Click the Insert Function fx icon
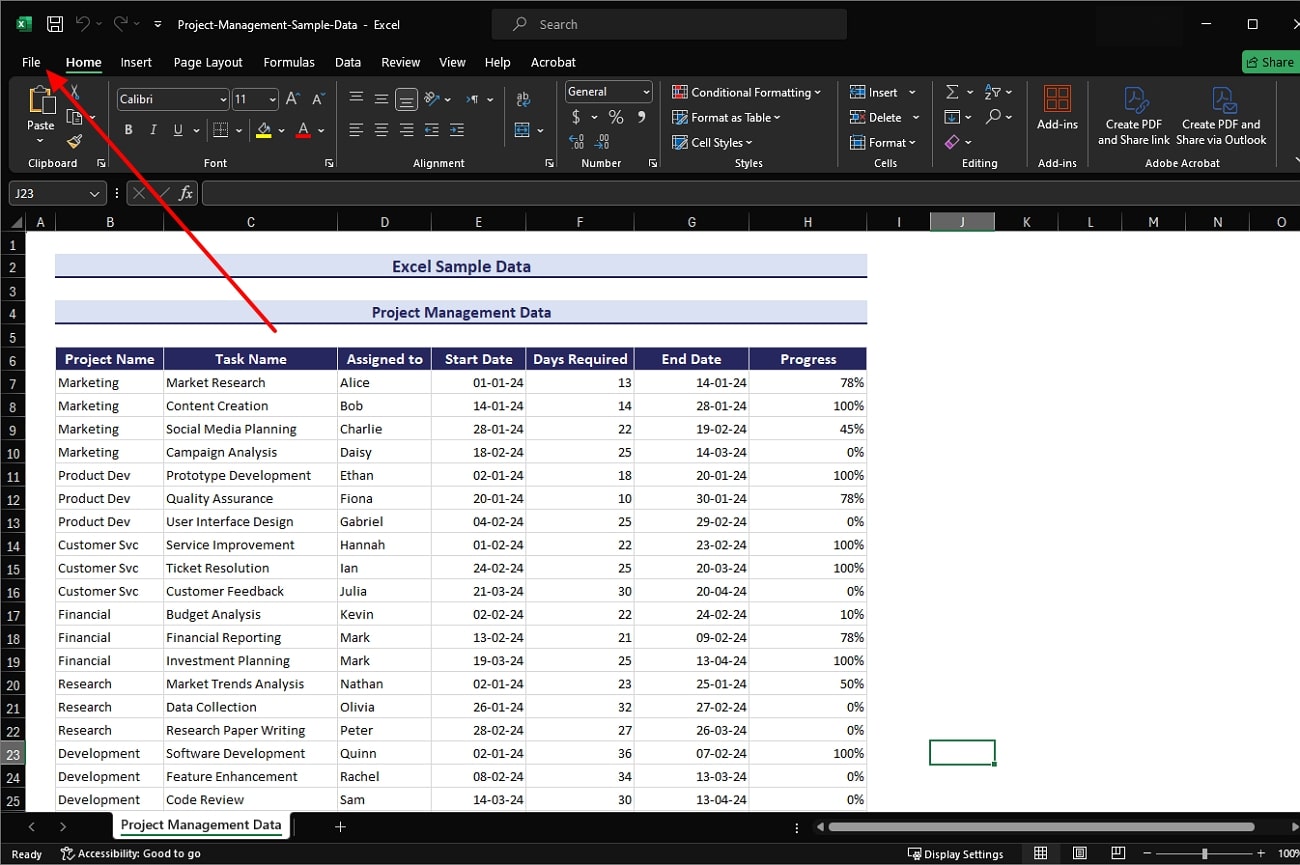 (x=186, y=194)
